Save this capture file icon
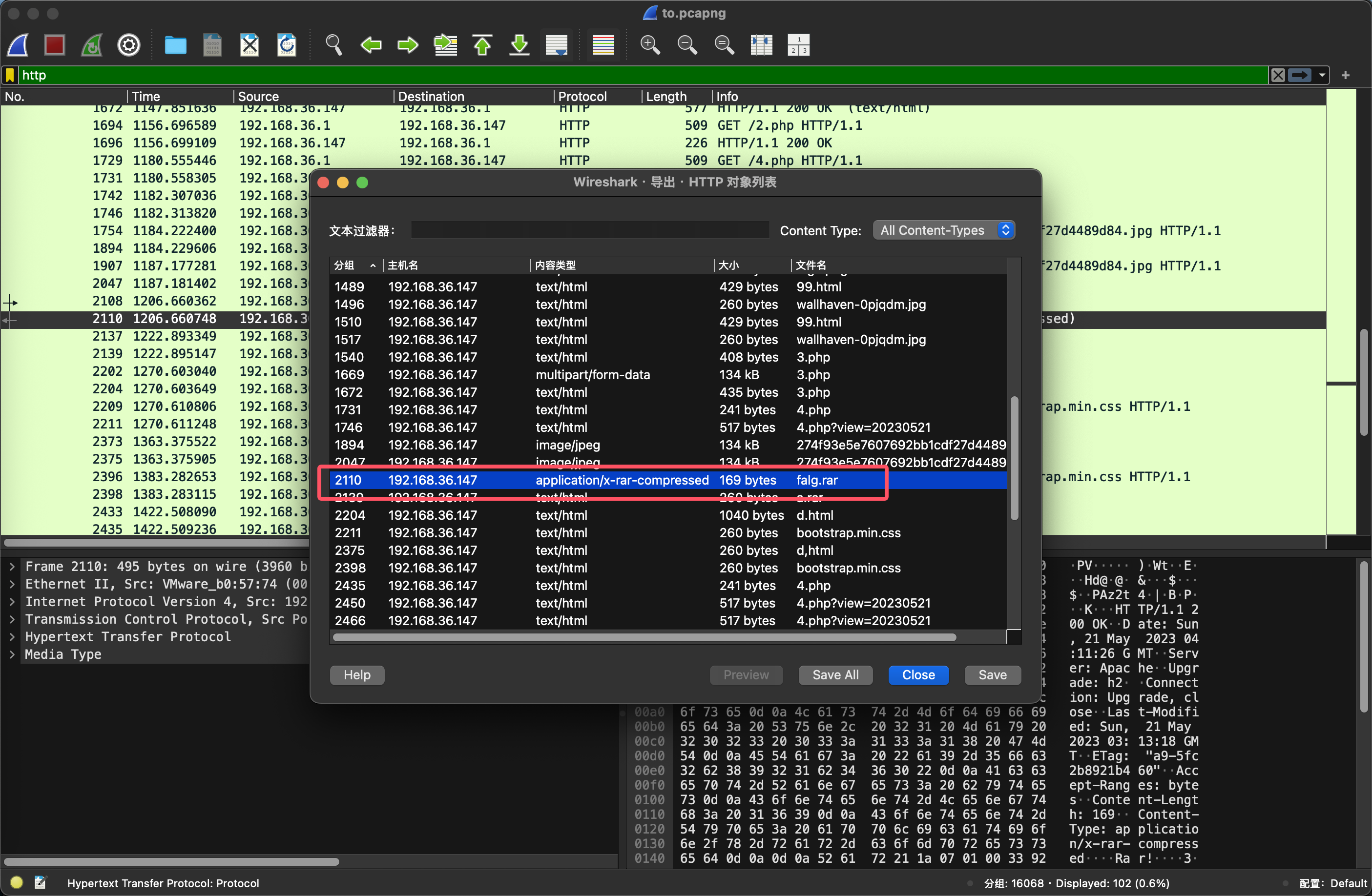Screen dimensions: 1372x896 pos(212,45)
